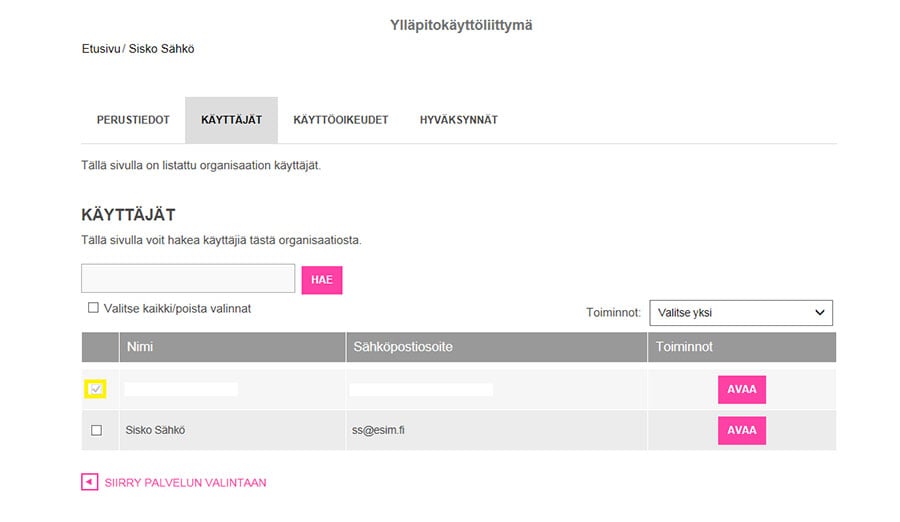Click AVAA button for Sisko Sähkö
900x522 pixels.
pos(742,430)
